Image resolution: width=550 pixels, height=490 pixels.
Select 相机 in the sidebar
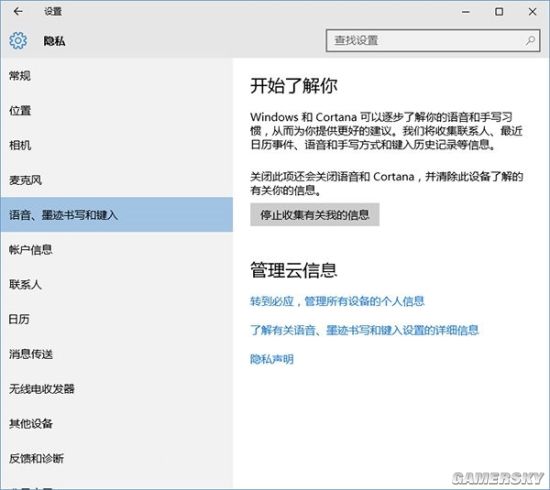coord(116,145)
